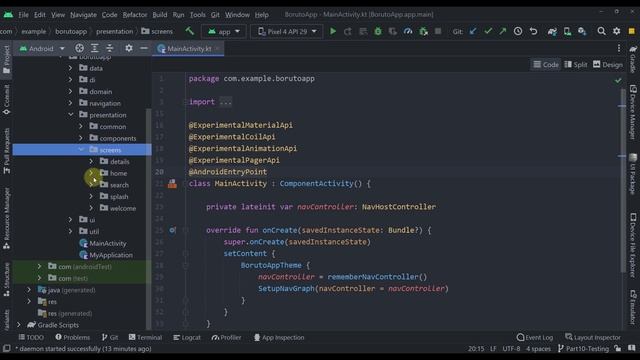Open the Refactor menu
The width and height of the screenshot is (640, 360).
coord(135,15)
